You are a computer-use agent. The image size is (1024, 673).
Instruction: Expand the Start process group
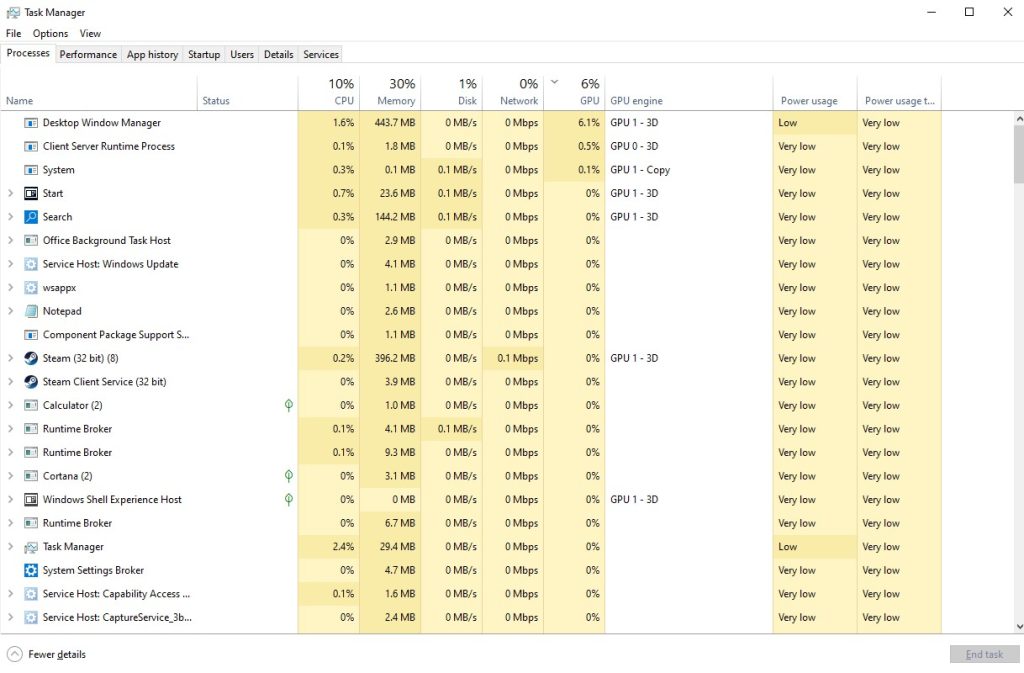[x=10, y=193]
